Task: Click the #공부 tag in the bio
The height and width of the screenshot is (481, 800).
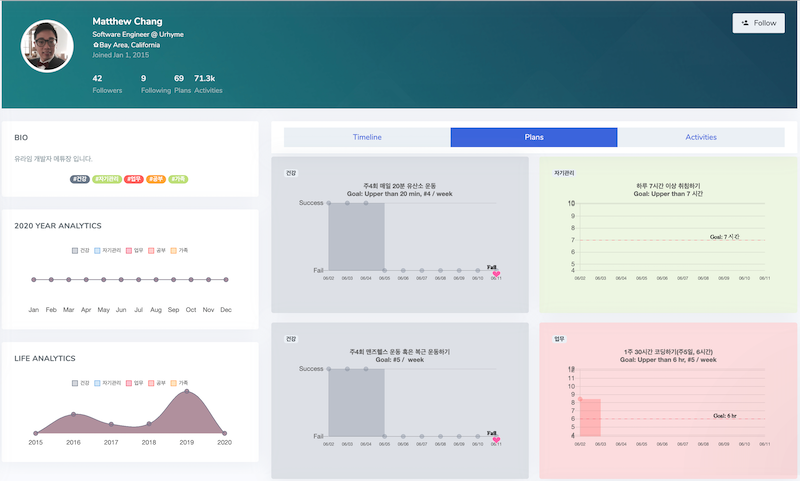Action: 156,179
